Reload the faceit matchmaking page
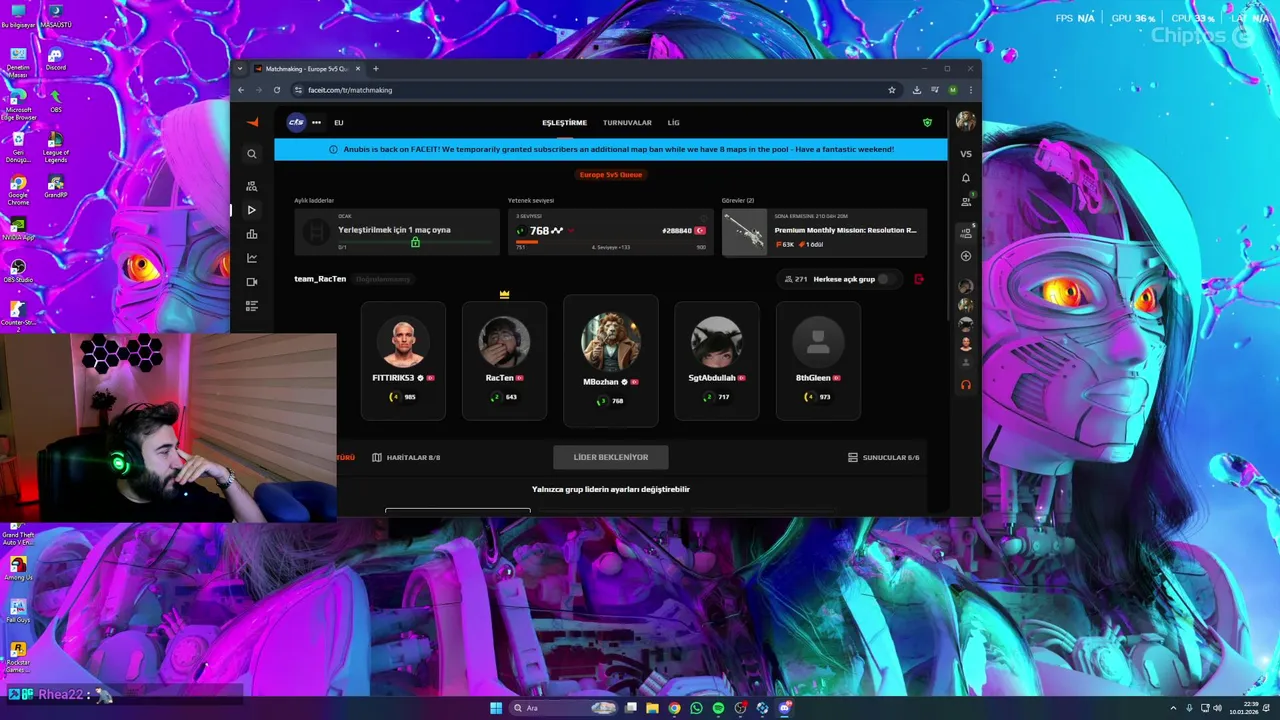The image size is (1280, 720). [277, 90]
